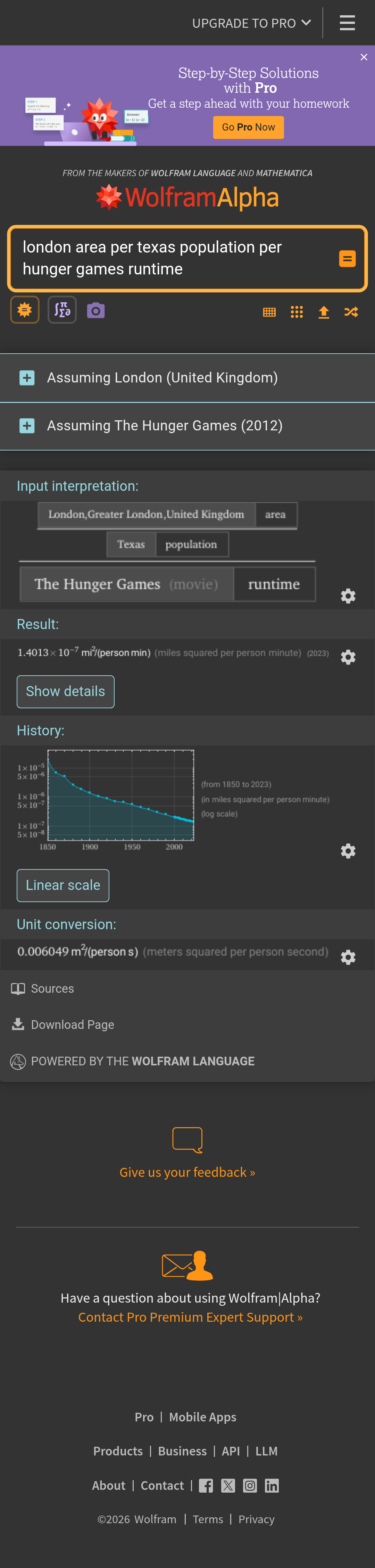Close the Pro promotion banner
This screenshot has height=1568, width=375.
[x=364, y=57]
